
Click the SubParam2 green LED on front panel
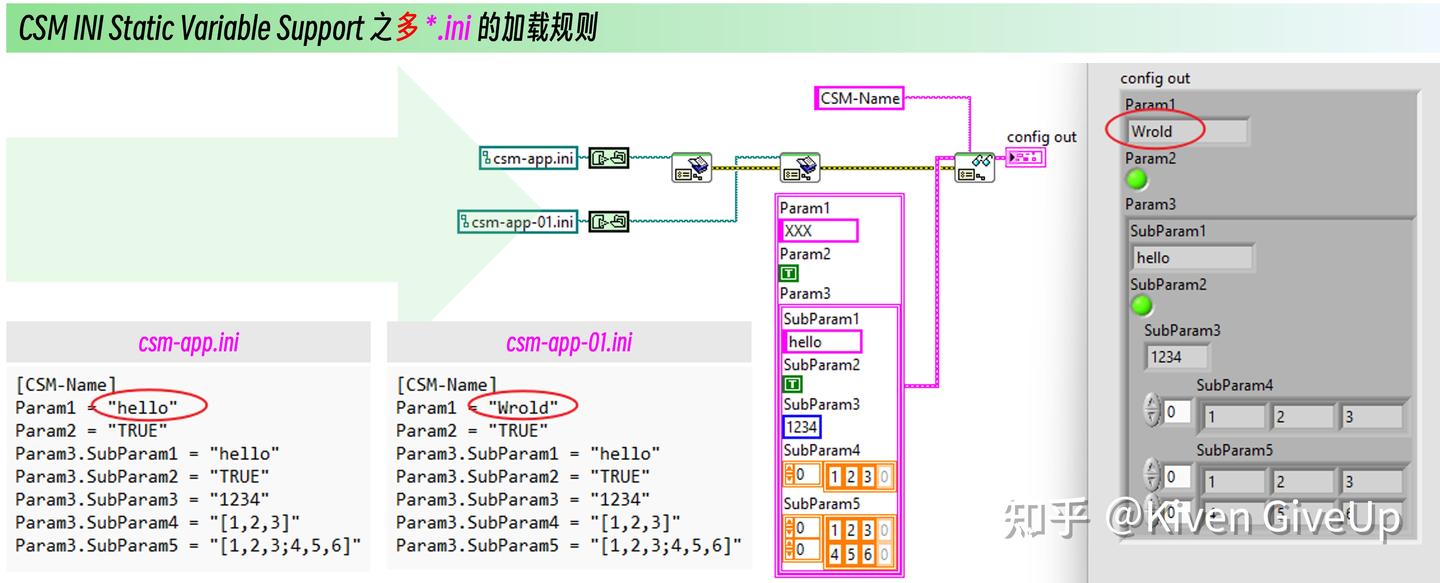(x=1141, y=306)
